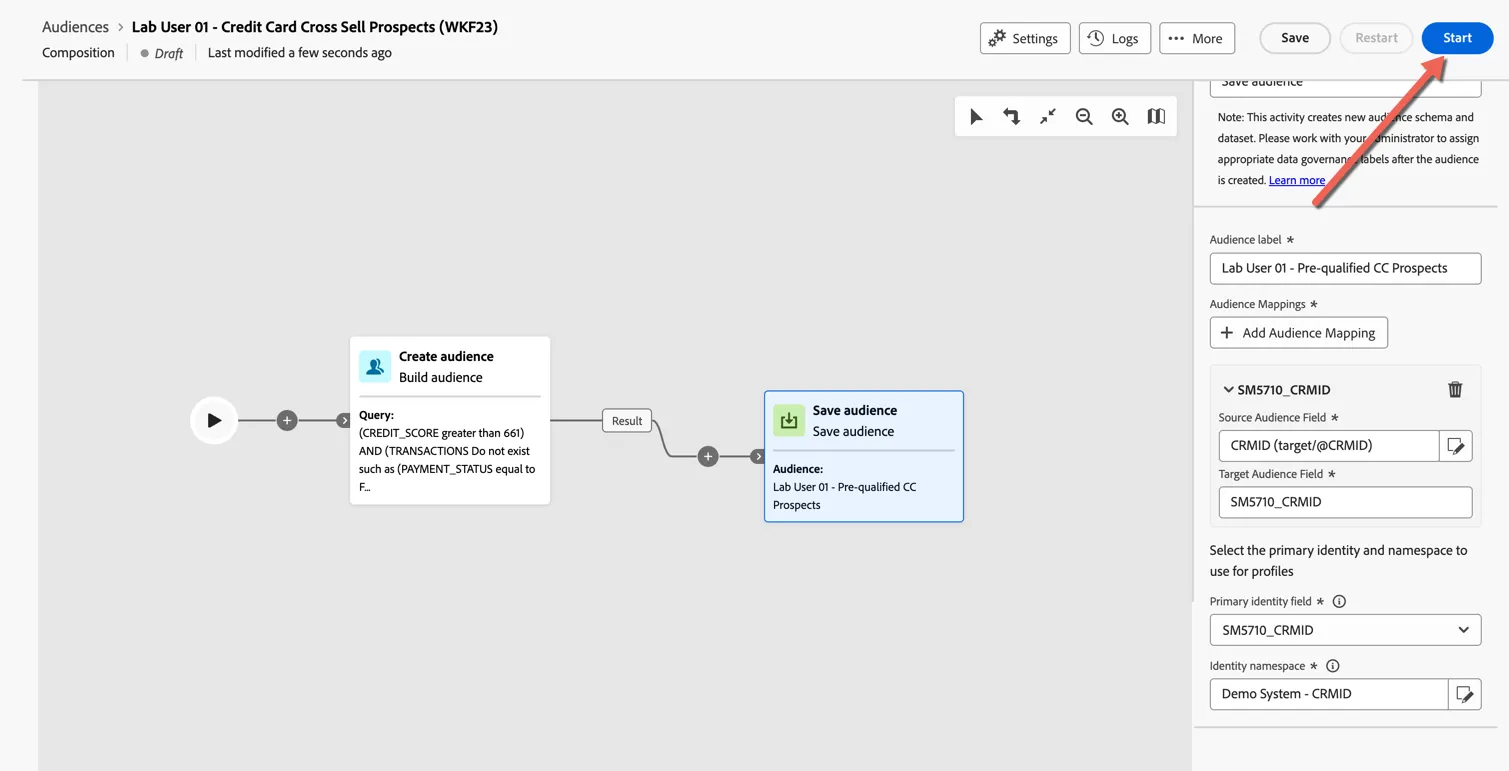
Task: Click info icon next to Identity namespace
Action: tap(1333, 666)
